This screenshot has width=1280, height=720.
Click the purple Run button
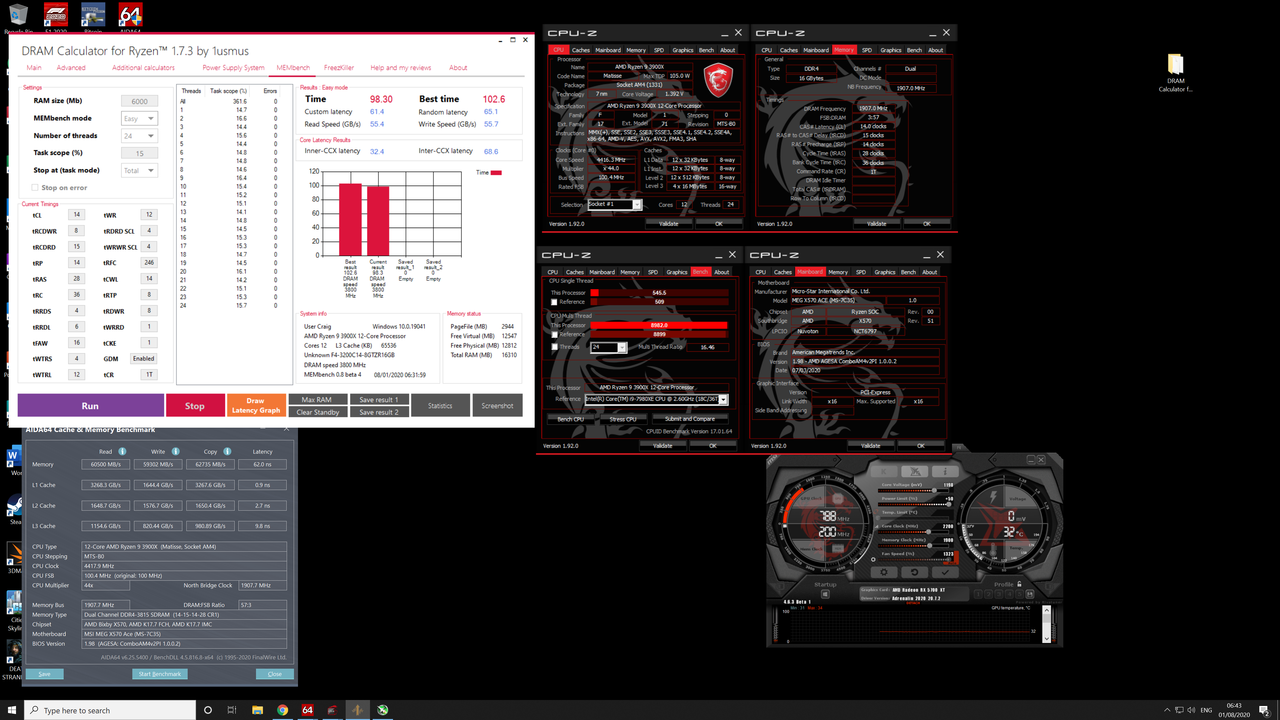click(x=90, y=405)
